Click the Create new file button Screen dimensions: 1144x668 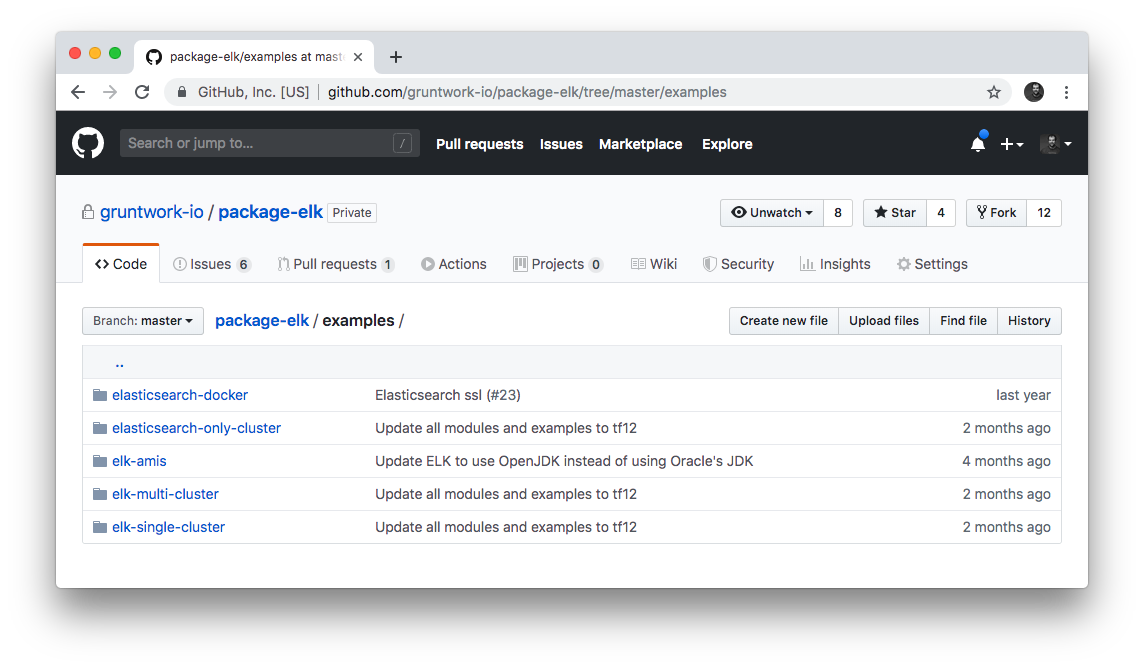click(x=783, y=321)
